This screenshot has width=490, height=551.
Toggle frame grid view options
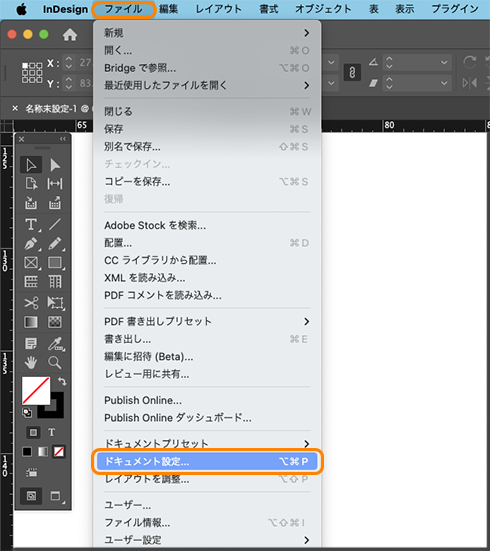[x=32, y=473]
